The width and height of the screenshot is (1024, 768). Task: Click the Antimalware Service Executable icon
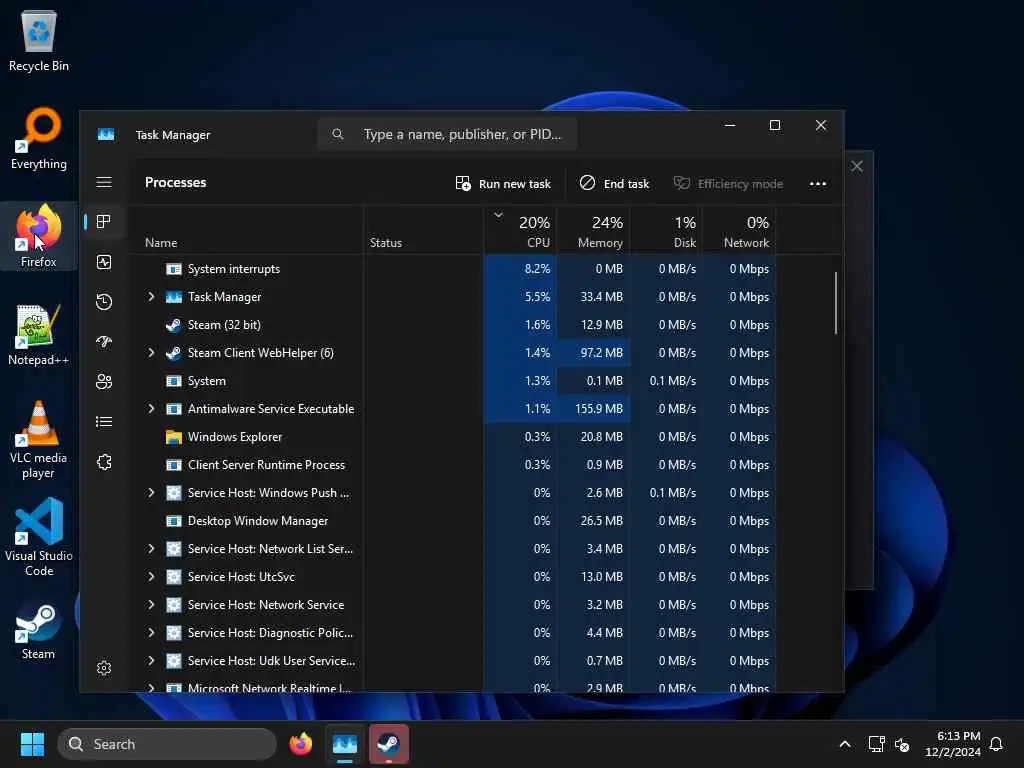pos(174,409)
